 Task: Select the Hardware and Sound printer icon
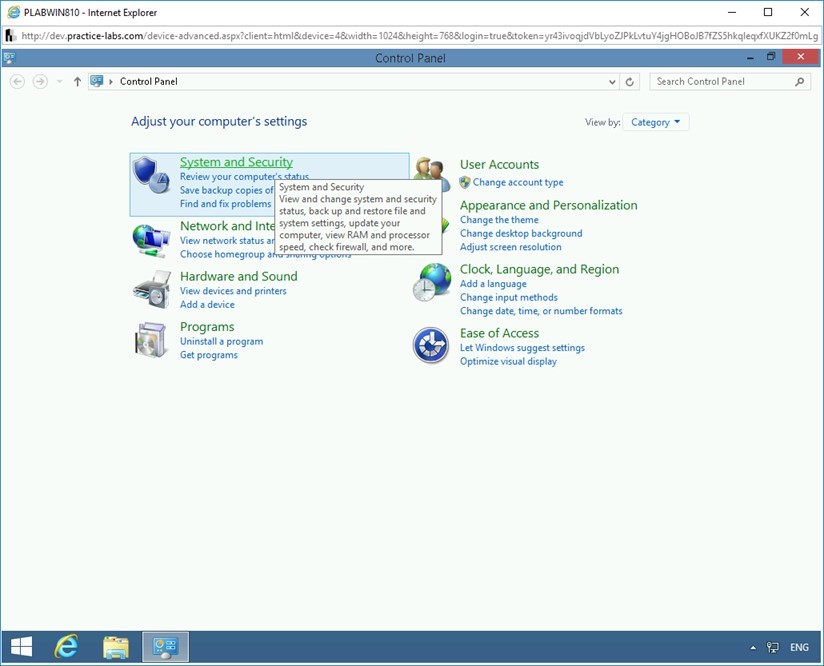point(150,290)
